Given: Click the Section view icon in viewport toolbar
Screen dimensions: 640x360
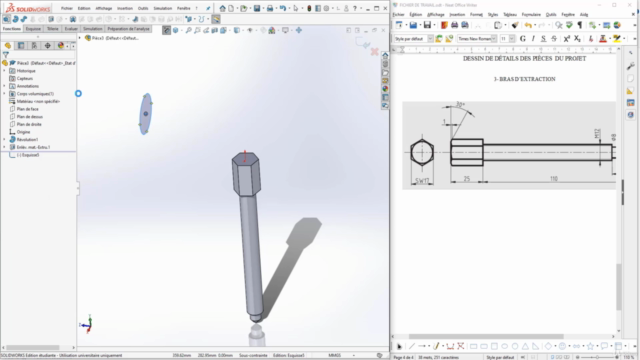Looking at the screenshot, I should [x=215, y=30].
